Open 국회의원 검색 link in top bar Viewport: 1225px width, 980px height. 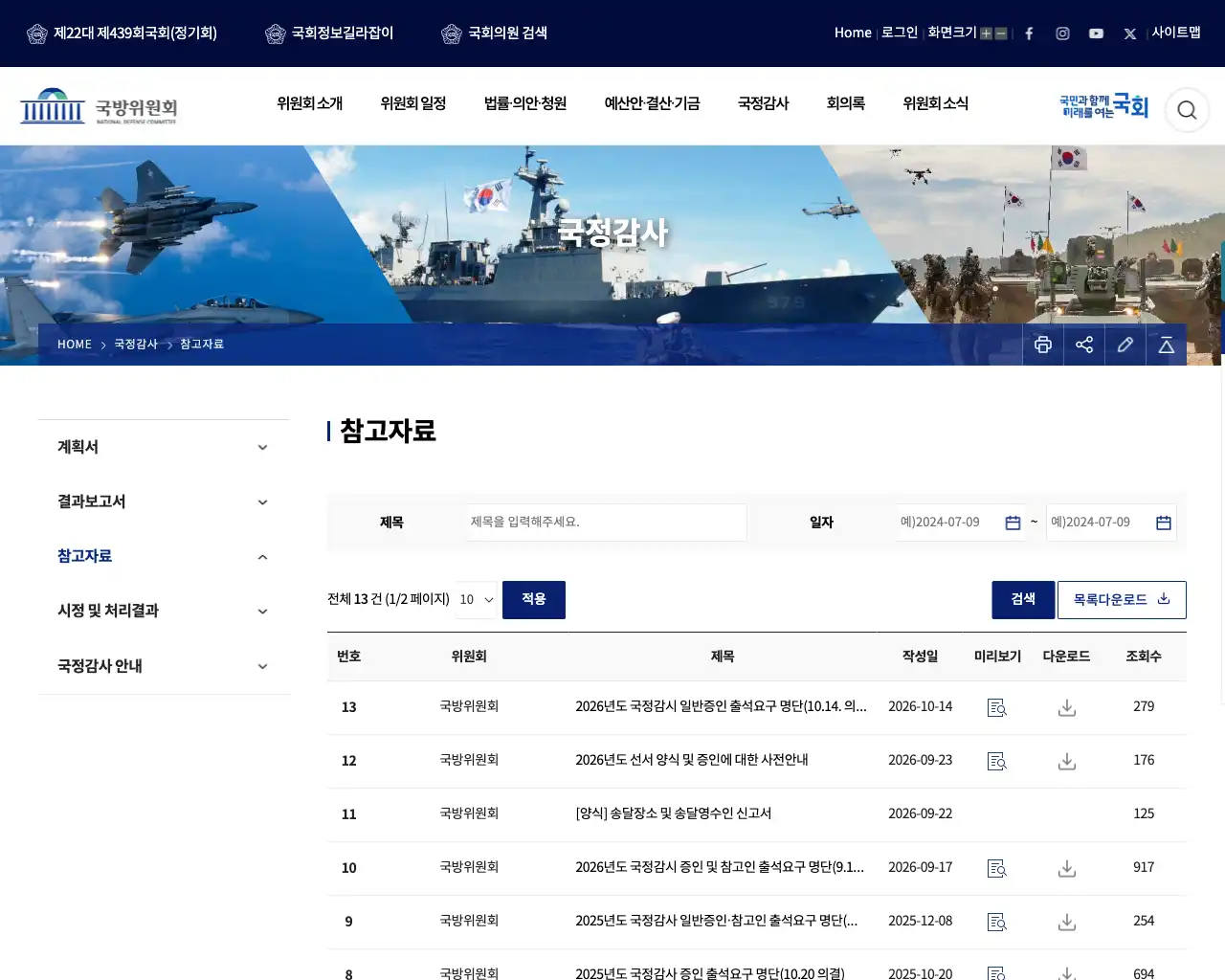[x=495, y=33]
